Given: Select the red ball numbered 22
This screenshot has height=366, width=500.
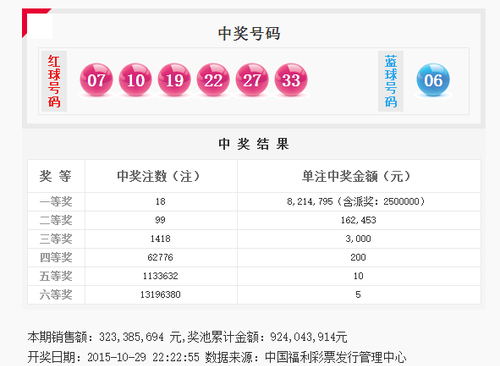Looking at the screenshot, I should click(x=213, y=80).
